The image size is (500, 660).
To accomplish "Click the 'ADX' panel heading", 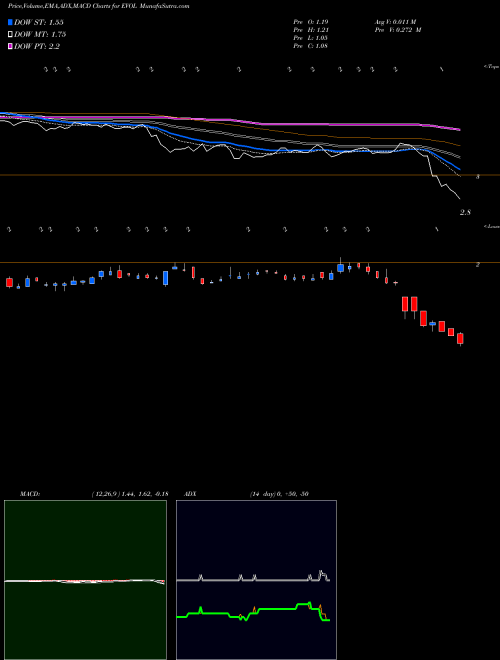I will pos(191,494).
